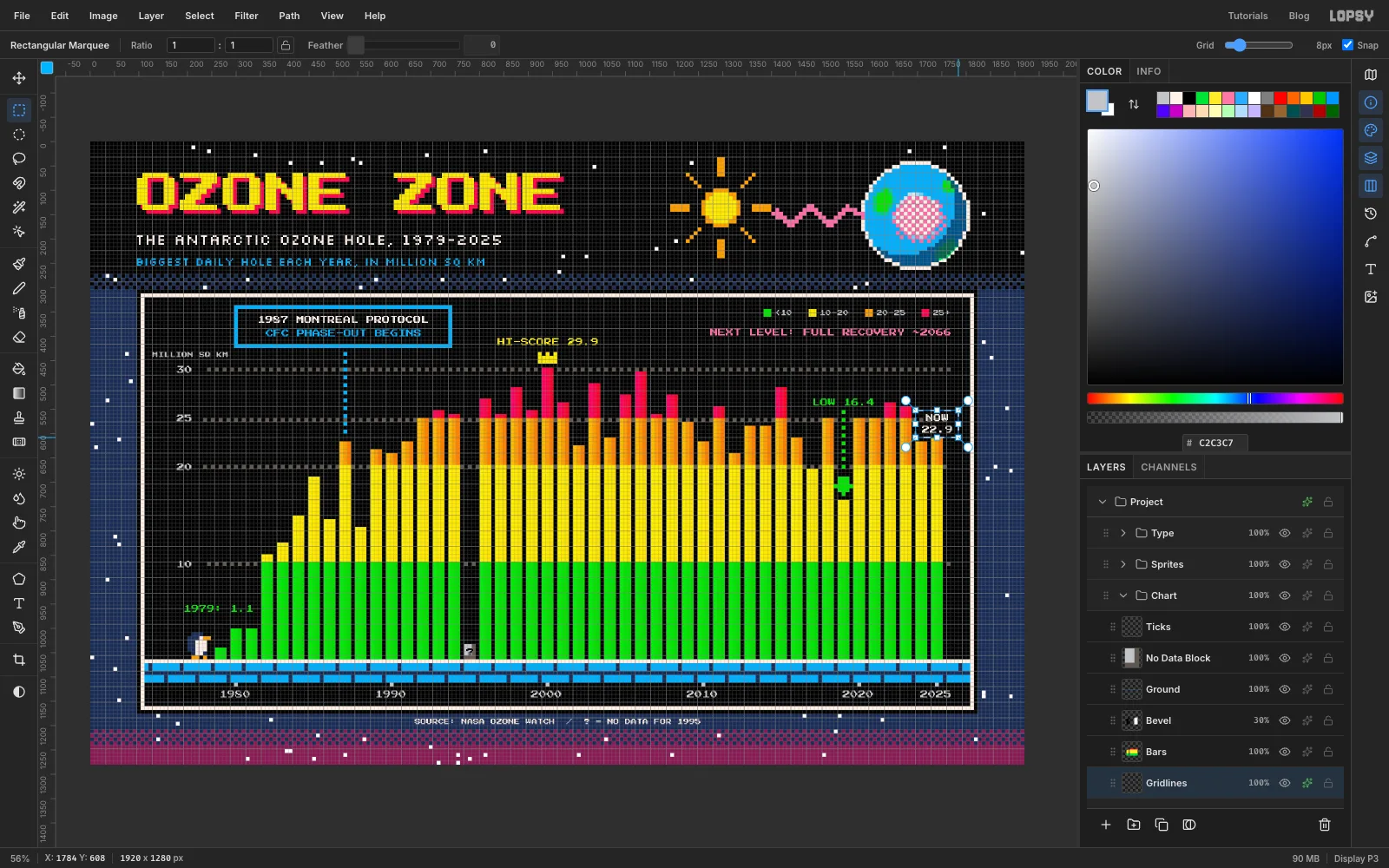This screenshot has height=868, width=1389.
Task: Open the Tutorials link
Action: [x=1247, y=16]
